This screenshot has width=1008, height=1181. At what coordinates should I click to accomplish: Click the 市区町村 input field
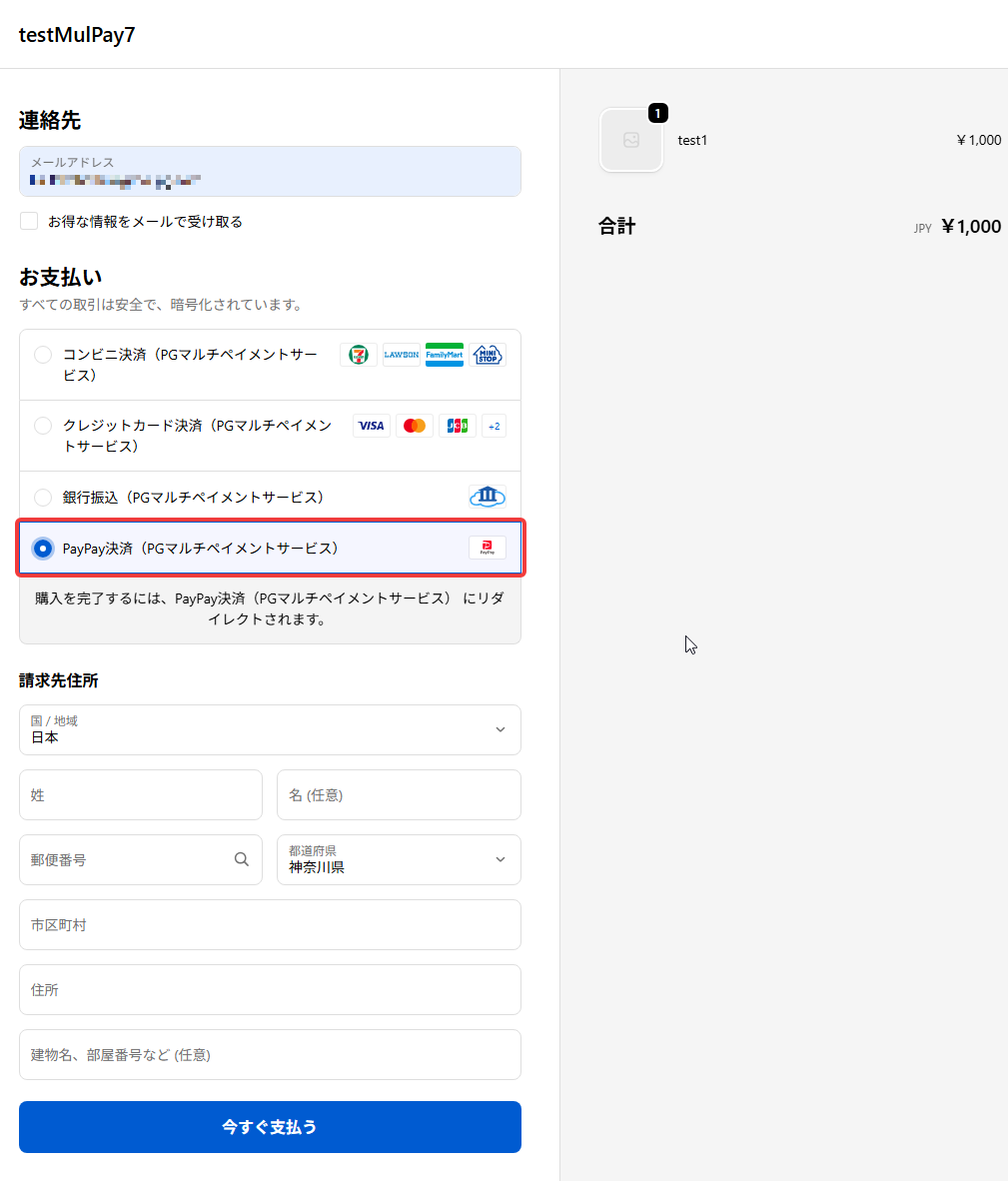click(270, 925)
